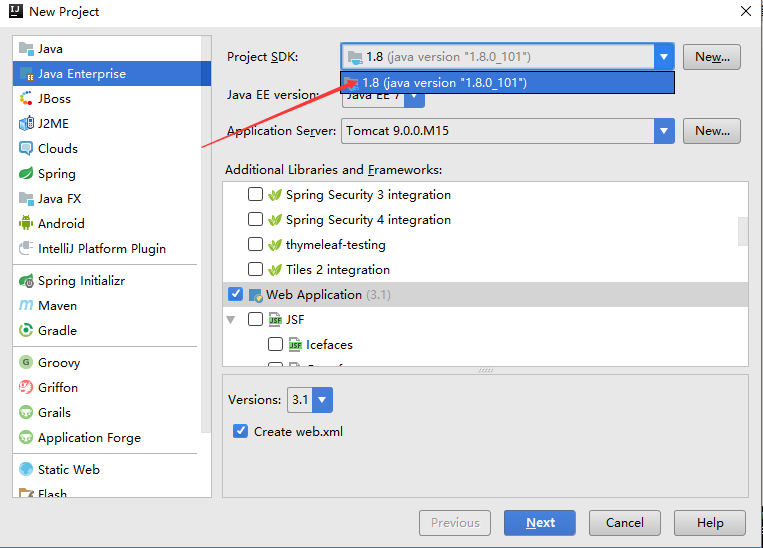Select the Static Web project type
Image resolution: width=763 pixels, height=548 pixels.
(68, 469)
